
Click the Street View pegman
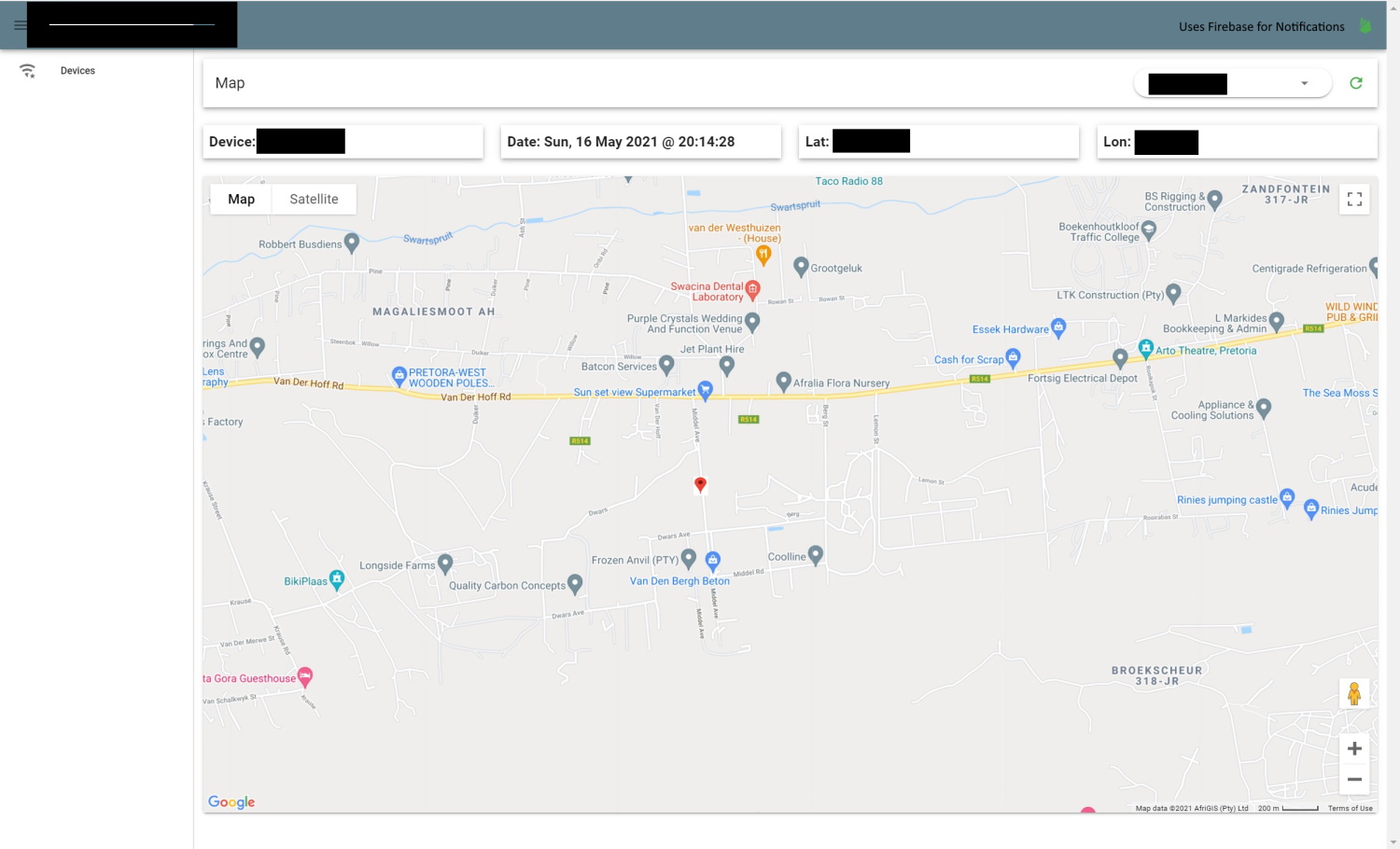click(1354, 693)
